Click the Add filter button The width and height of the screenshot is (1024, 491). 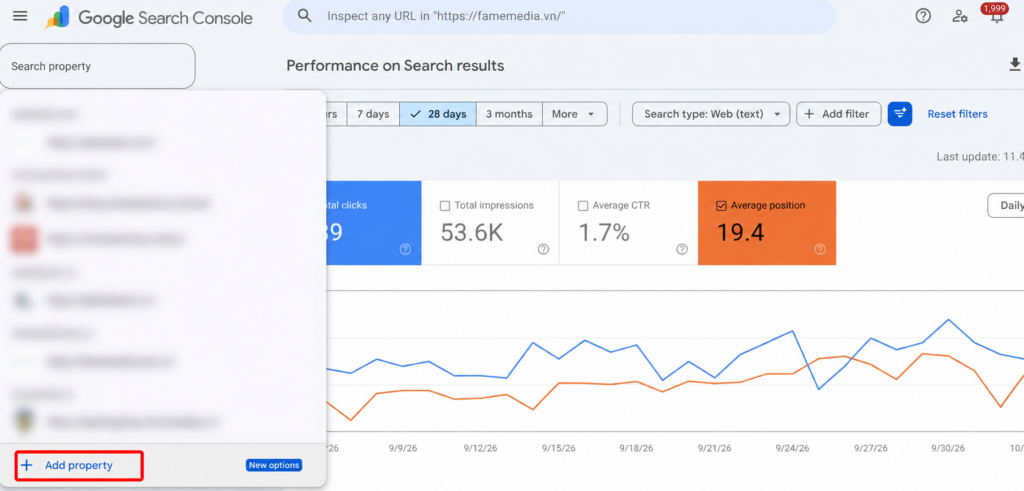[839, 114]
